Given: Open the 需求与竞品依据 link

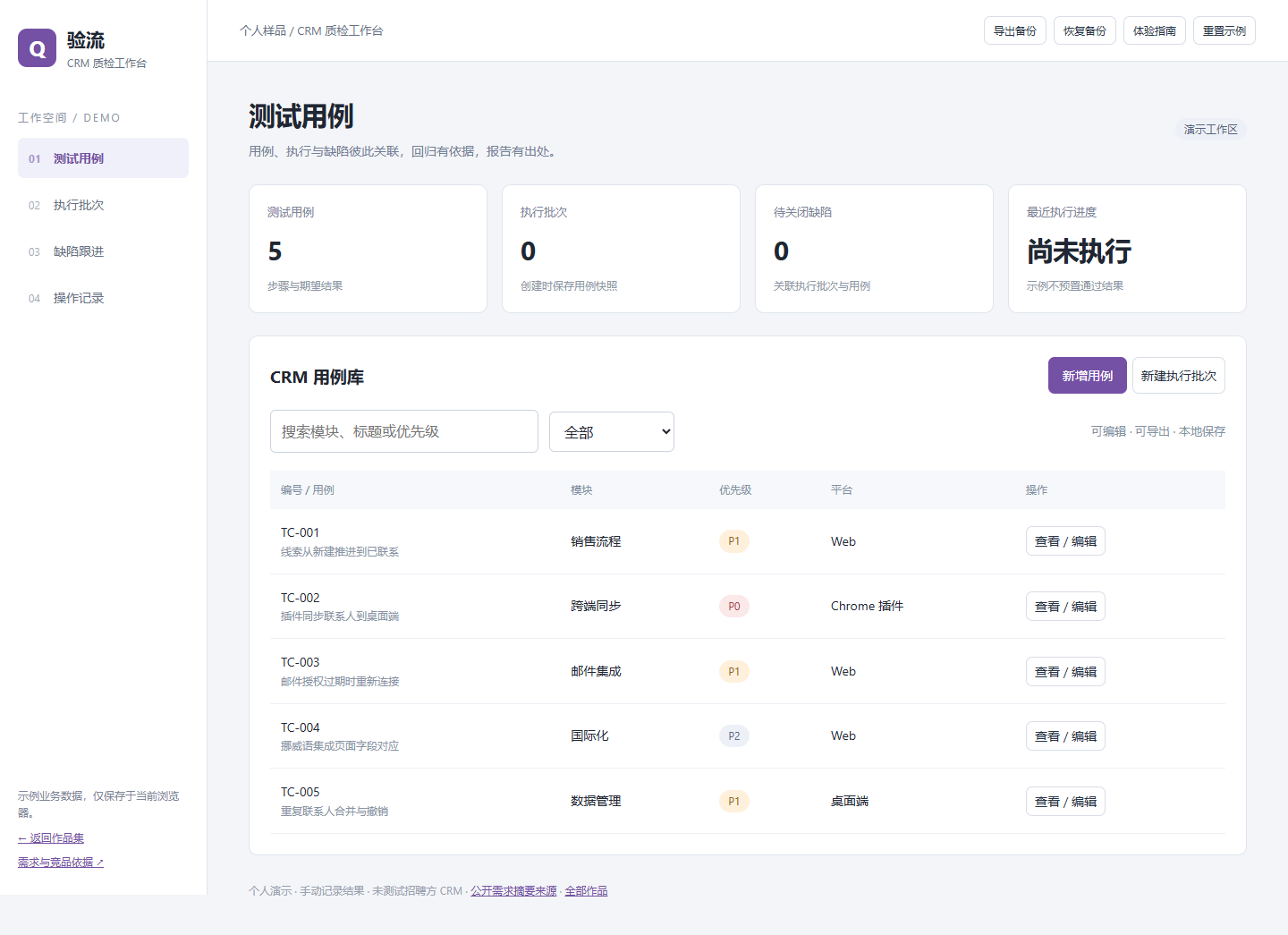Looking at the screenshot, I should pos(61,863).
